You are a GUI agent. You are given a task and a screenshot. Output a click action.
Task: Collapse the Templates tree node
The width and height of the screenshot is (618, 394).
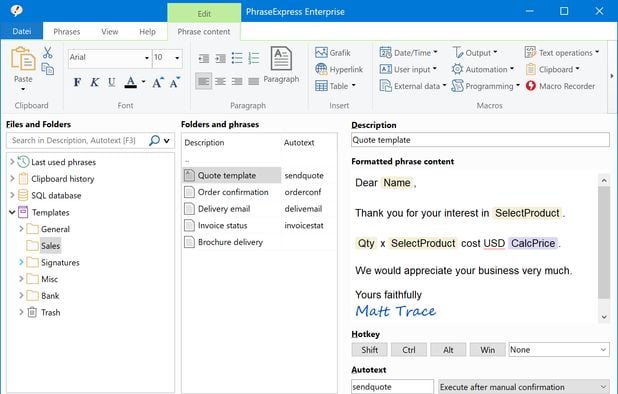coord(12,212)
